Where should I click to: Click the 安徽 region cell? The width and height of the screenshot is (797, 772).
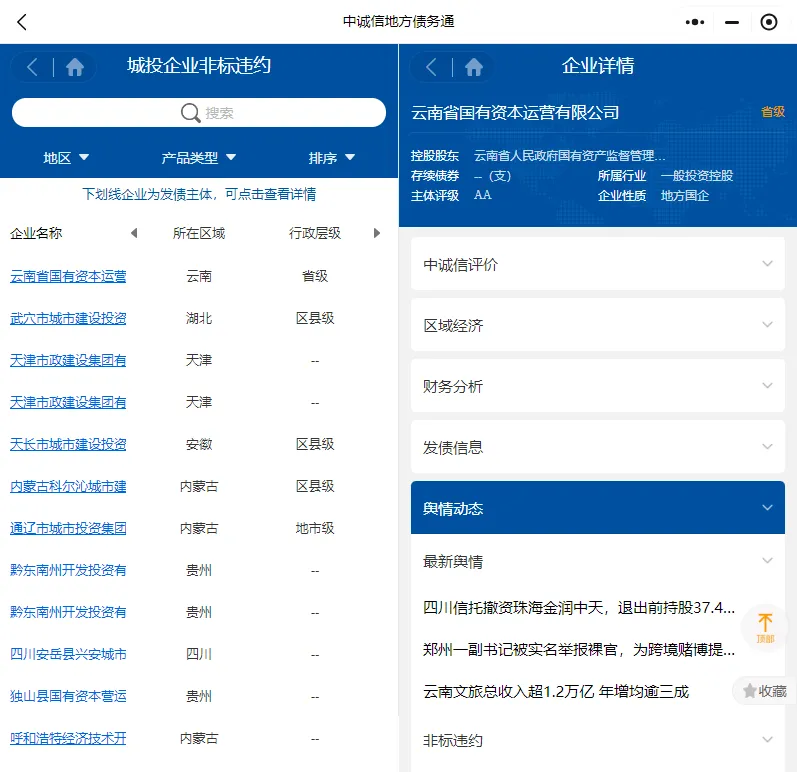click(199, 445)
